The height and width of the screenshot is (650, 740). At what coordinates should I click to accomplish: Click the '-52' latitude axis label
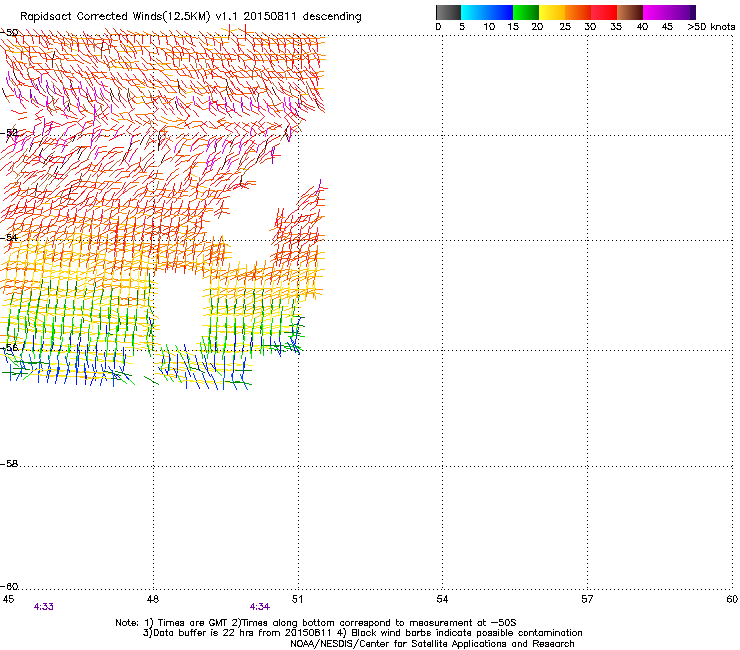[10, 133]
